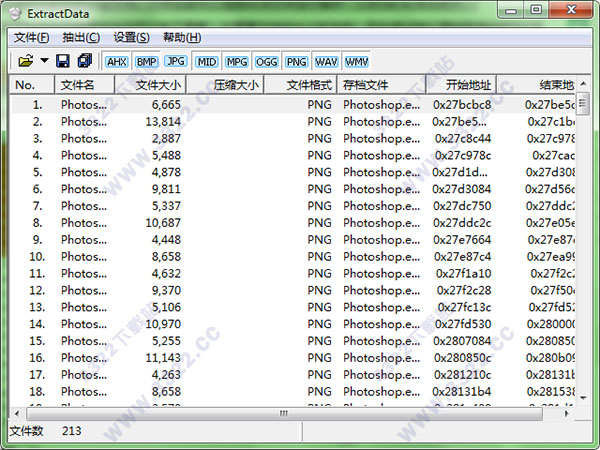Click the vertical scrollbar up arrow
The width and height of the screenshot is (600, 450).
tap(583, 83)
